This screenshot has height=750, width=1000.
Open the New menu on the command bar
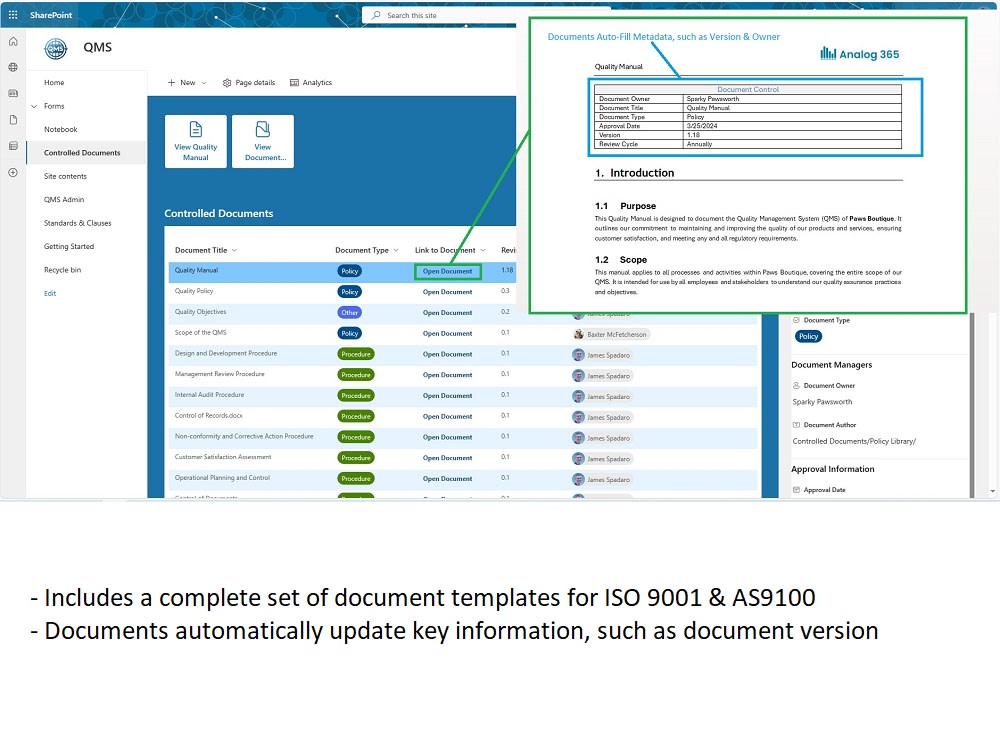point(187,82)
